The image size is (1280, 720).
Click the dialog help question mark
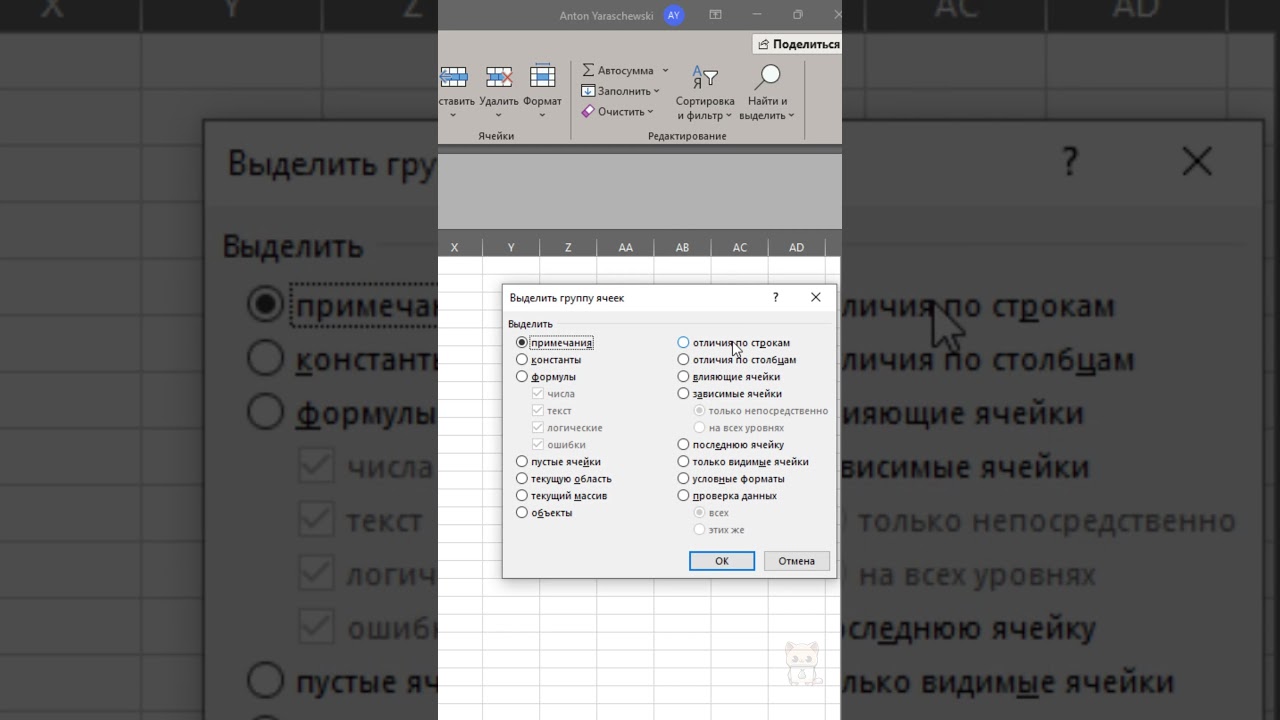coord(775,298)
